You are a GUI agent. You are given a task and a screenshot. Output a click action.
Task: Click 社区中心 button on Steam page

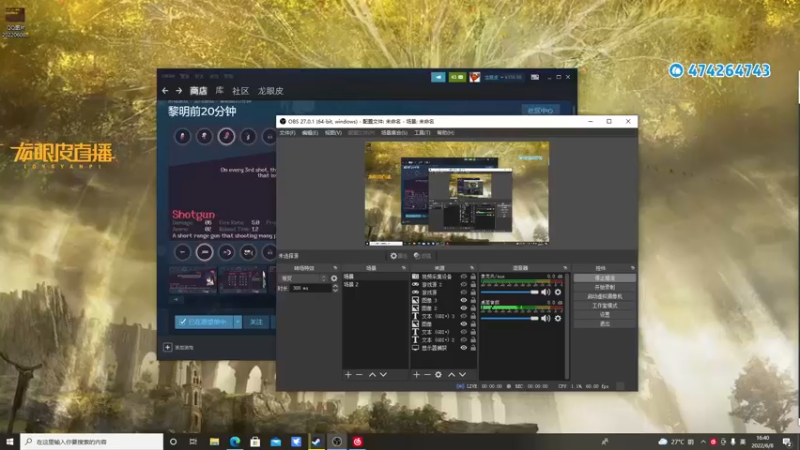[x=540, y=110]
